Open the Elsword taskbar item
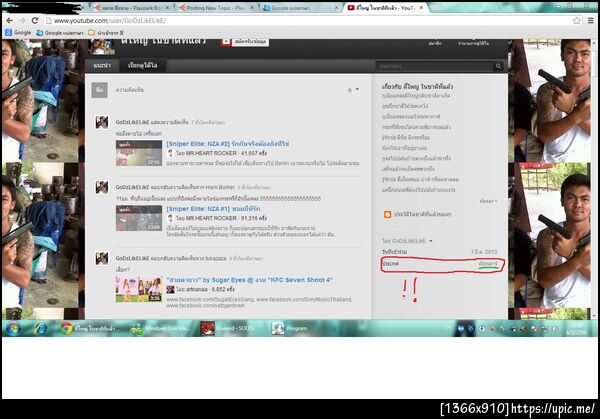Screen dimensions: 600x419 [228, 328]
